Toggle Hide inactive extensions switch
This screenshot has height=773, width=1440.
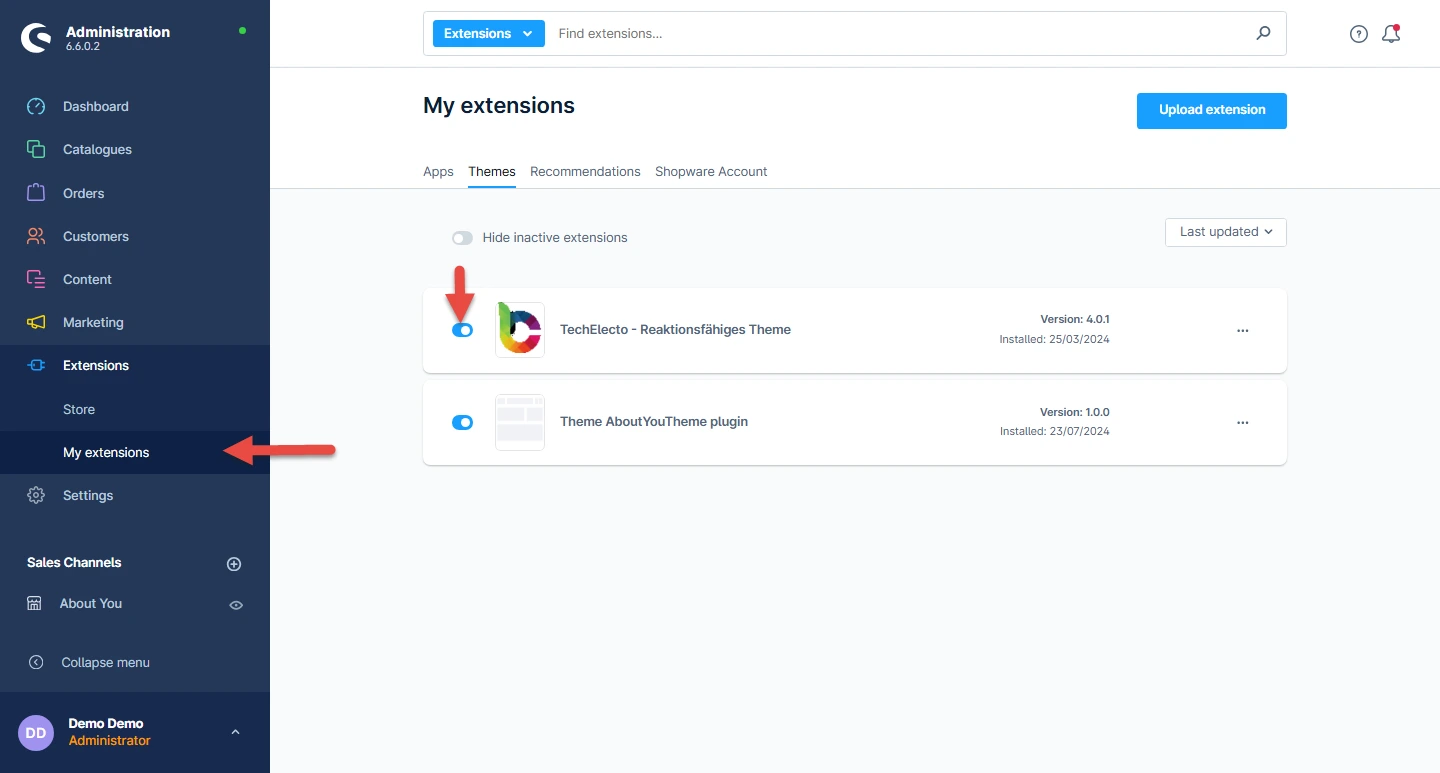click(x=462, y=238)
